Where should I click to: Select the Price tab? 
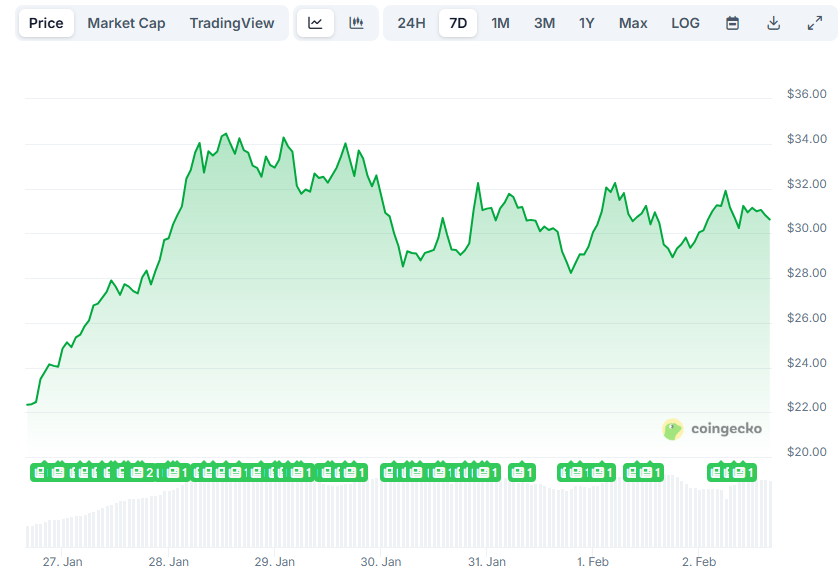[44, 22]
